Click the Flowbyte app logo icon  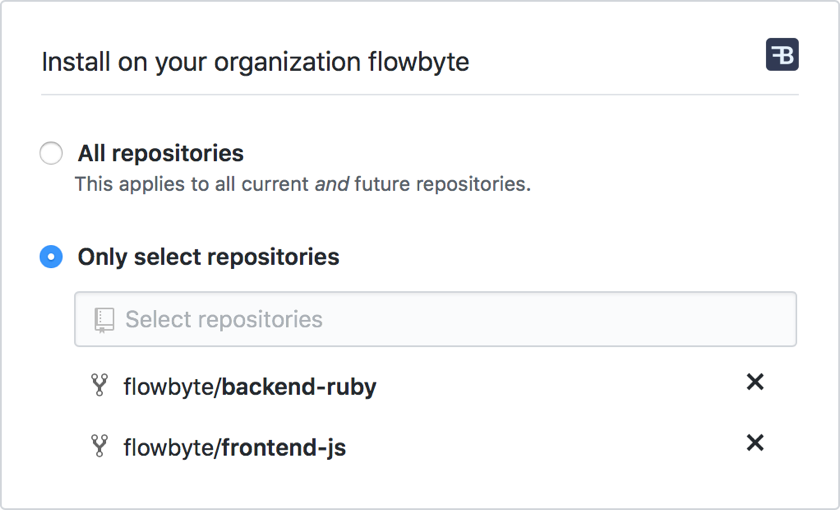pos(782,55)
